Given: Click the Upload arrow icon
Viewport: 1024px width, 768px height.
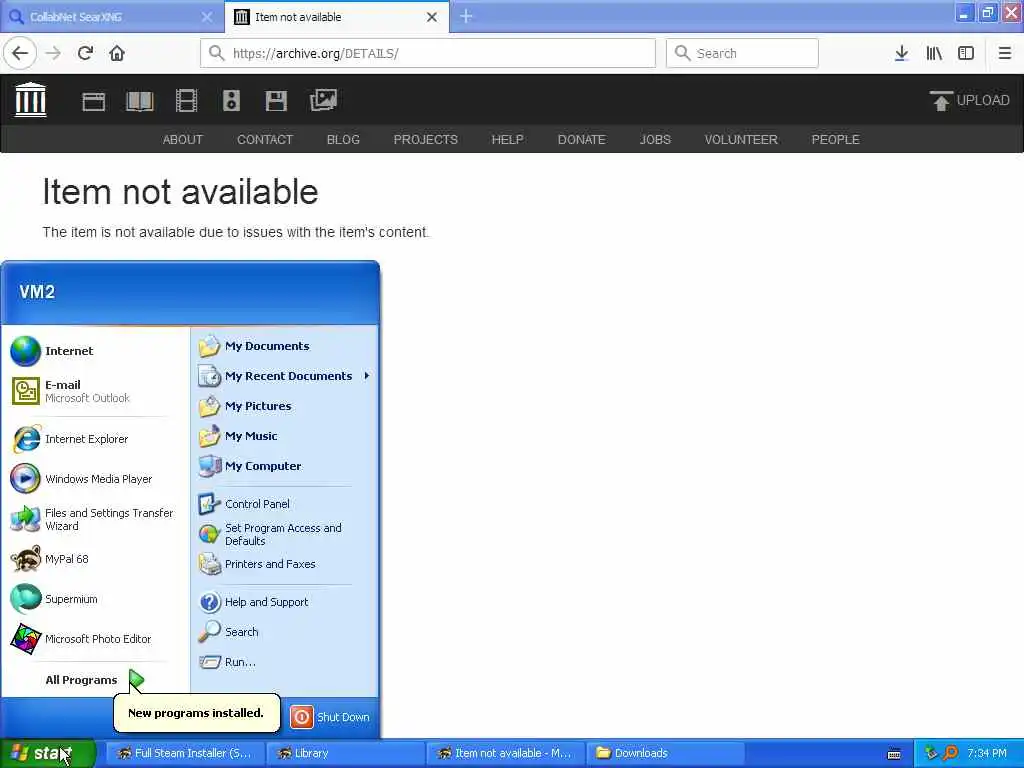Looking at the screenshot, I should point(940,101).
